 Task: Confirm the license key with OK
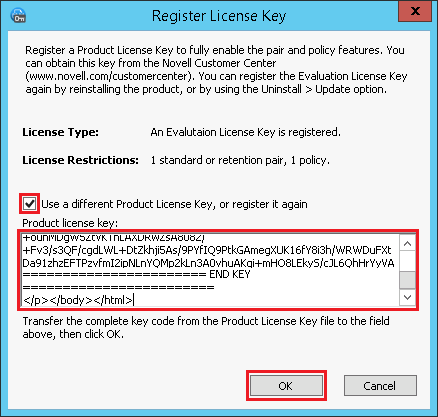(286, 386)
